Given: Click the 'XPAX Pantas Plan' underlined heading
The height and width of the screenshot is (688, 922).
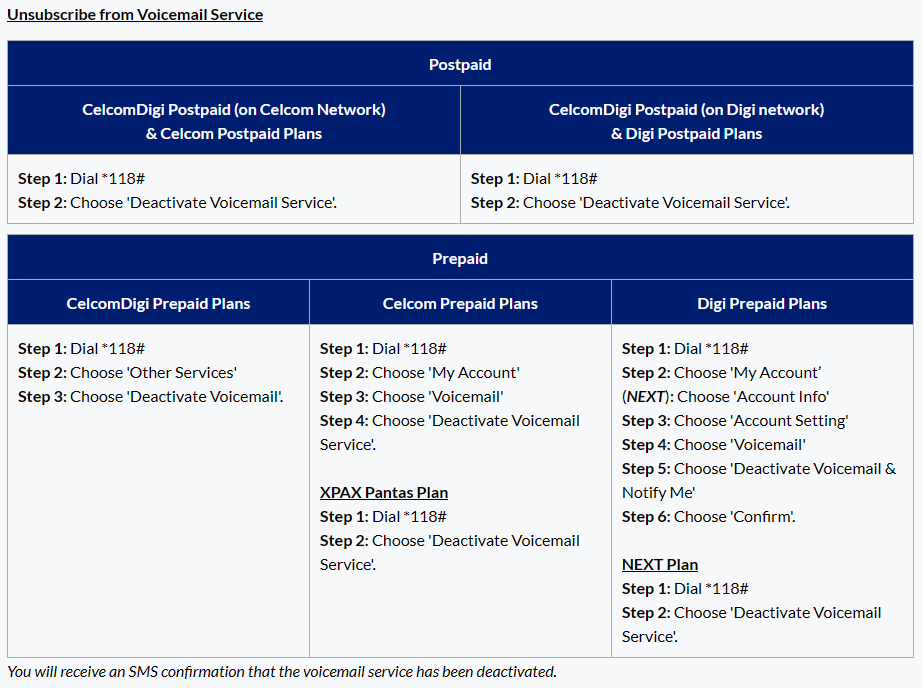Looking at the screenshot, I should point(384,493).
